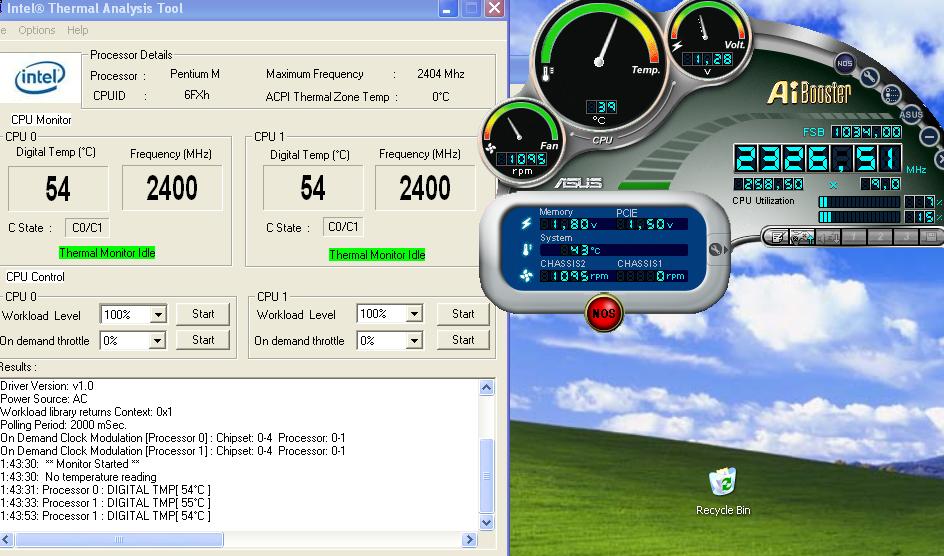This screenshot has width=944, height=556.
Task: Click CPU 1 Thermal Monitor Idle status
Action: point(377,255)
